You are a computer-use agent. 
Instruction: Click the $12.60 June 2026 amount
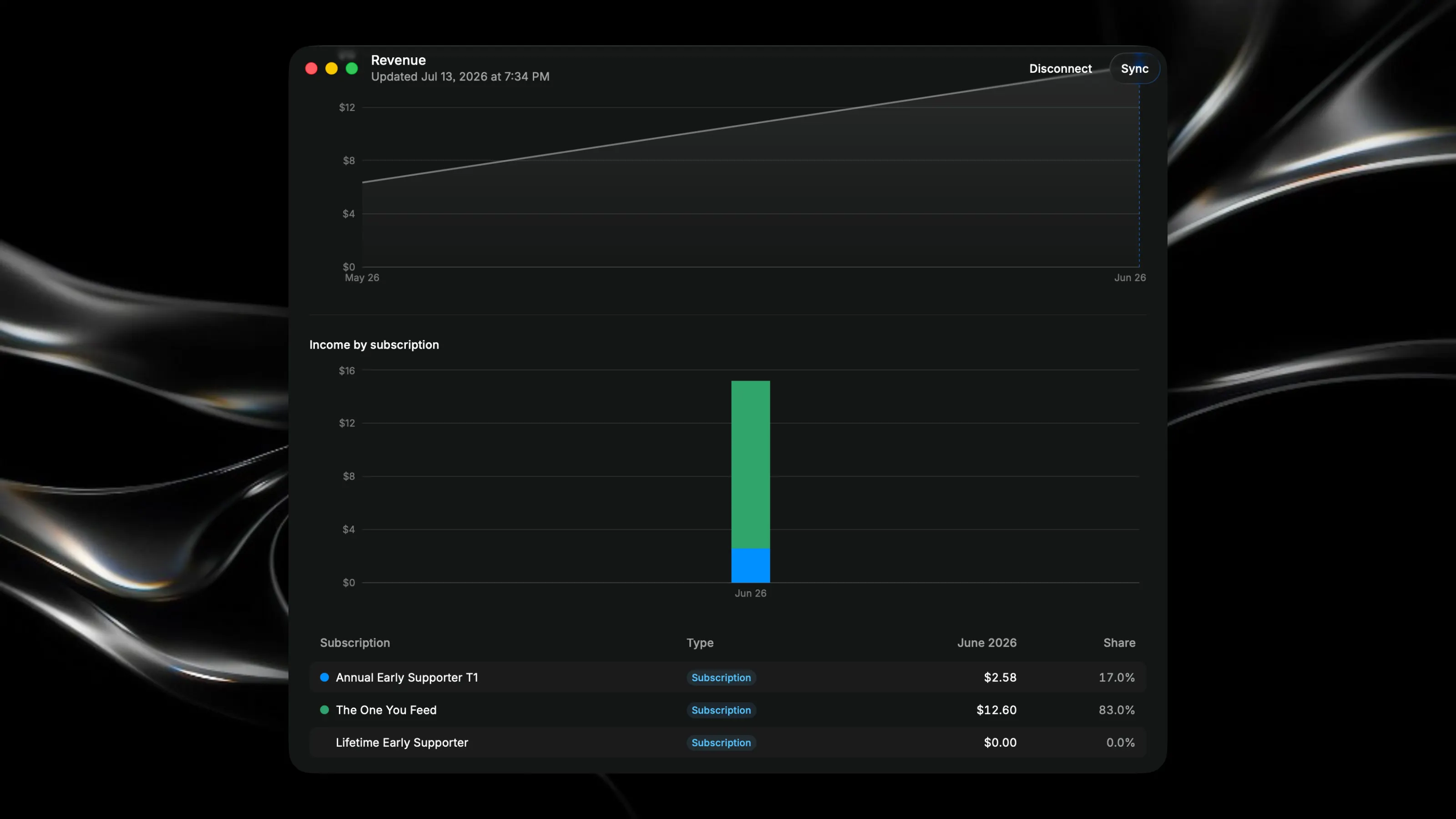point(996,710)
